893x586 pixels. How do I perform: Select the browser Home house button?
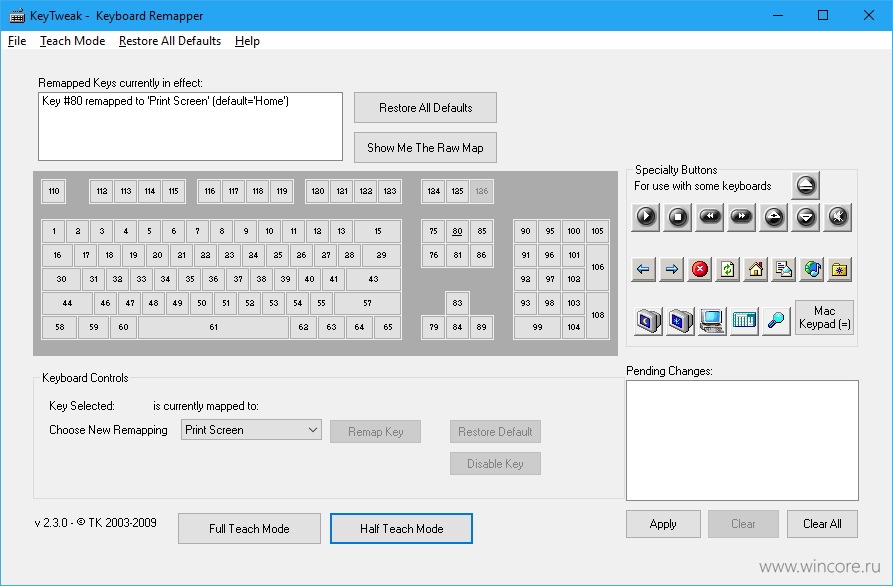756,269
